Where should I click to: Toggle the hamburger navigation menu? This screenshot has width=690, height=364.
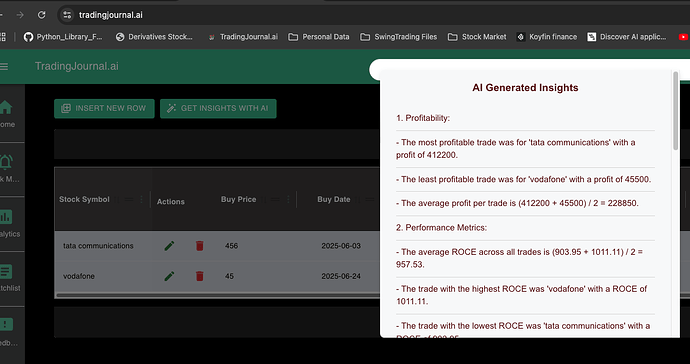(4, 66)
